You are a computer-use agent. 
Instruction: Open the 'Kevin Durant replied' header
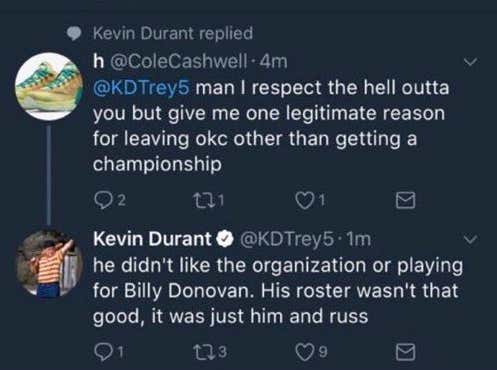click(173, 33)
